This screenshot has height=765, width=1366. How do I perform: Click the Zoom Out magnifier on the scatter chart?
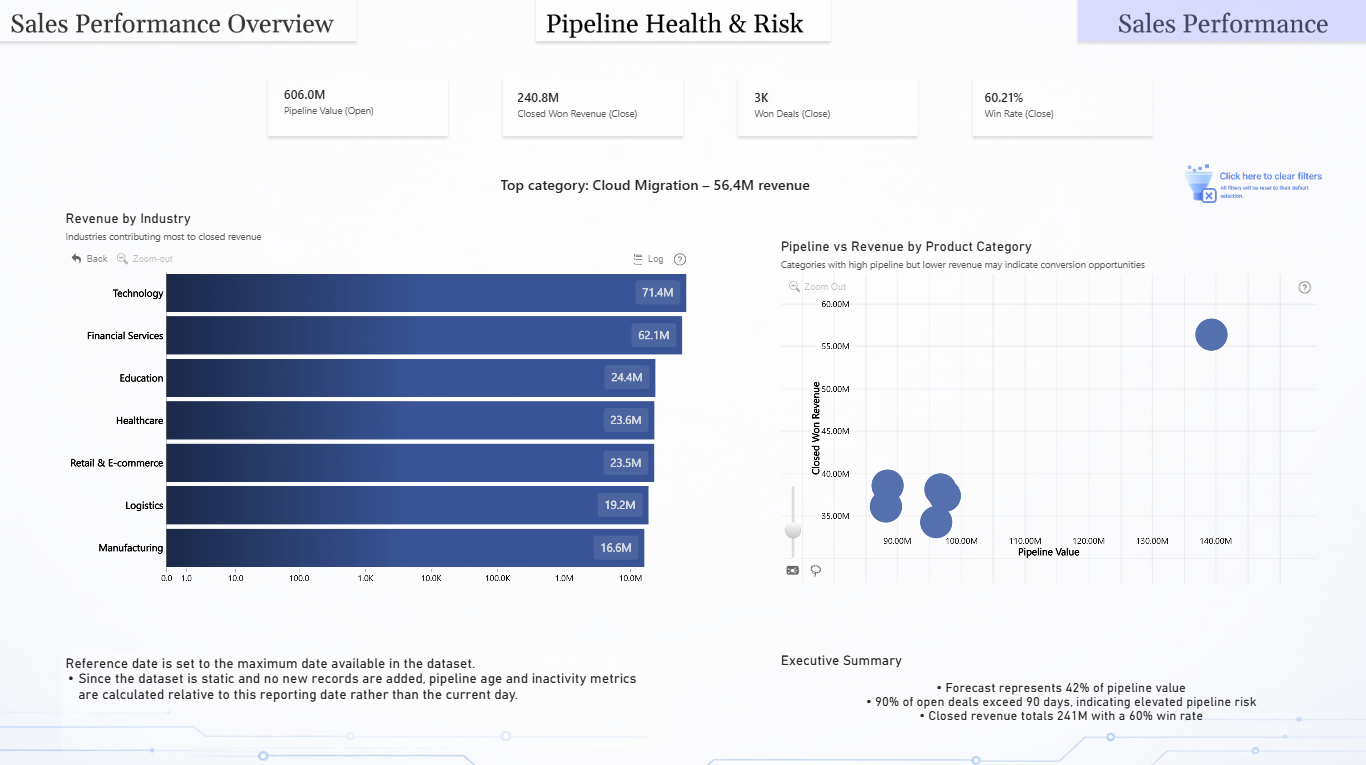click(794, 287)
